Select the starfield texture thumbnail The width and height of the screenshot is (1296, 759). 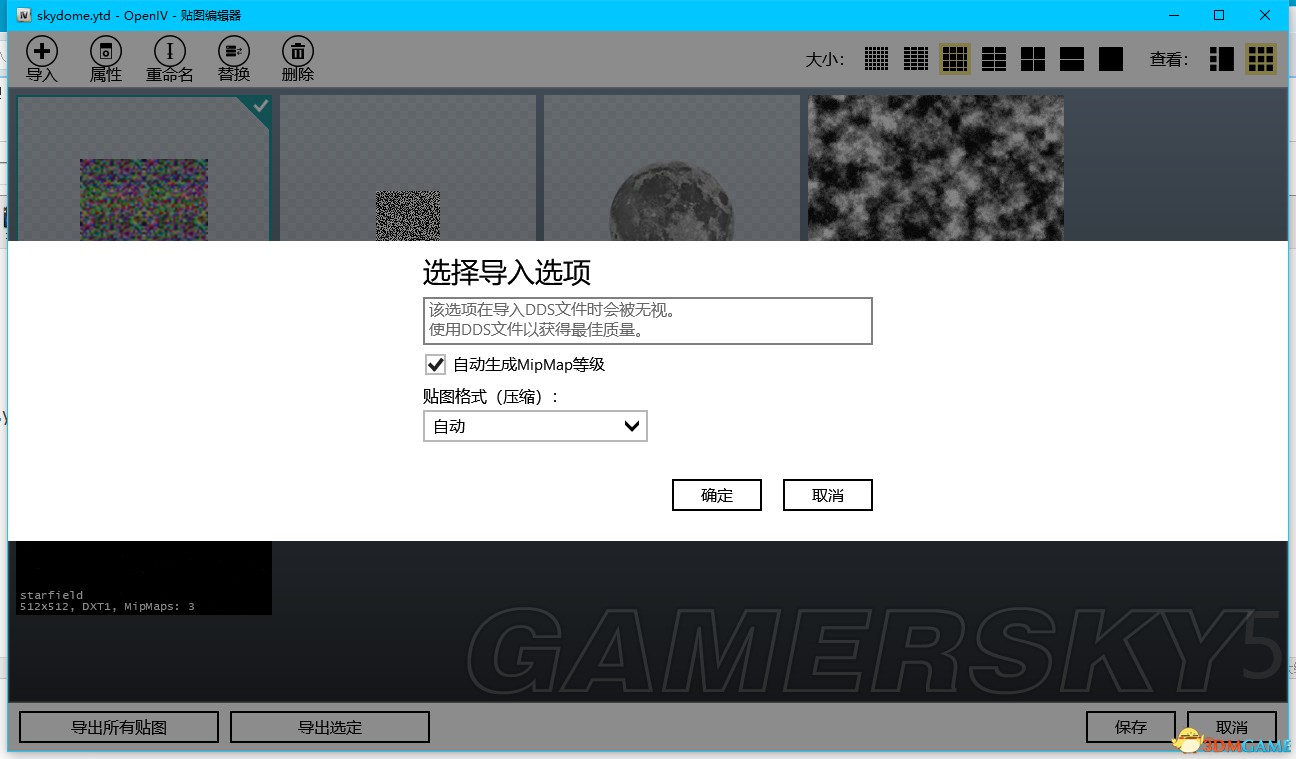144,578
